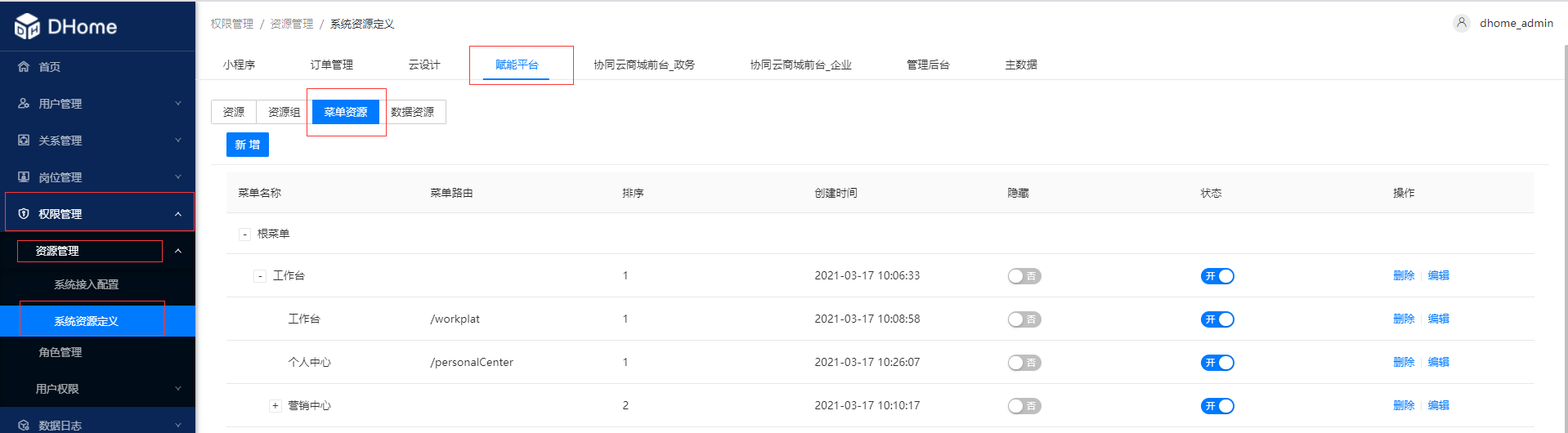Toggle 隐藏 switch for 个人中心 row
This screenshot has height=433, width=1568.
coord(1024,363)
